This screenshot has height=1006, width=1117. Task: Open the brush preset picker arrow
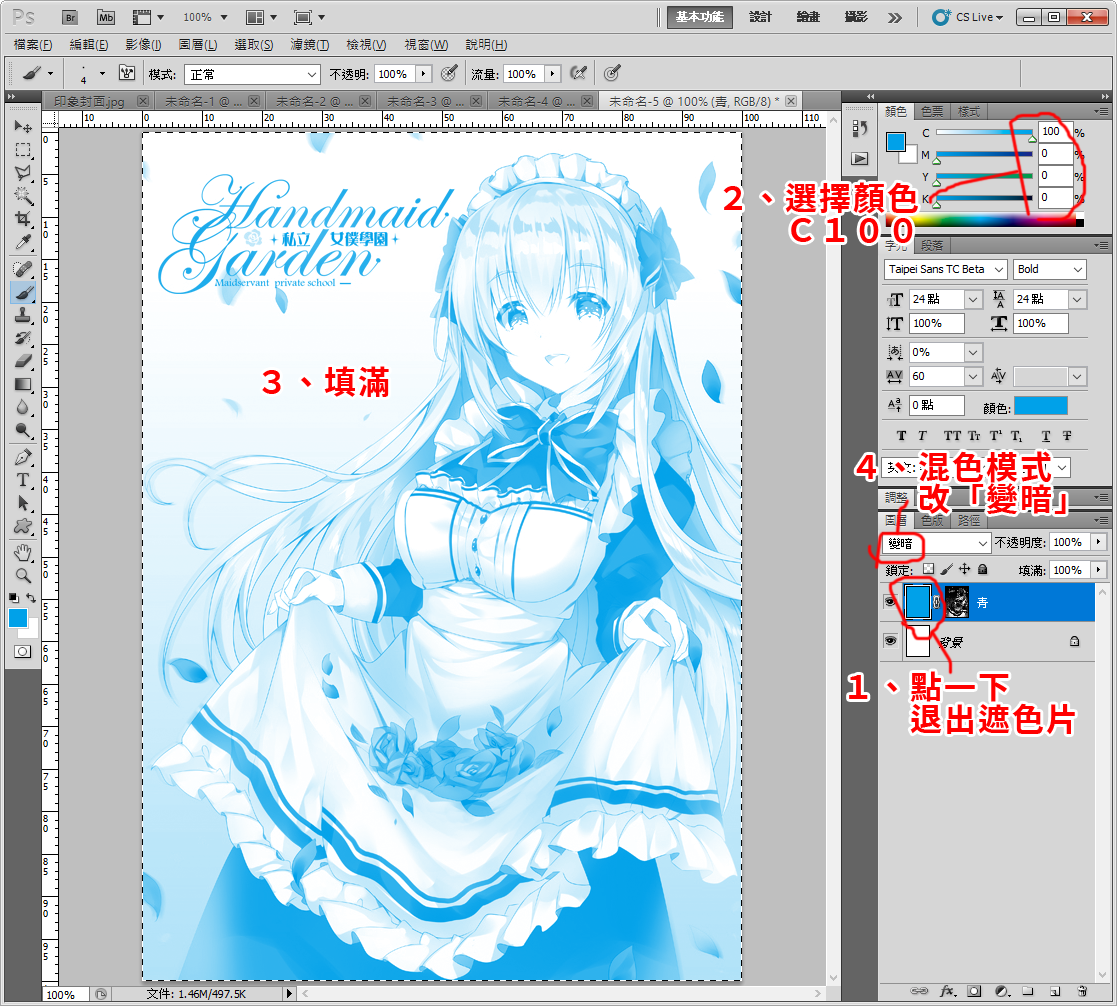coord(102,73)
